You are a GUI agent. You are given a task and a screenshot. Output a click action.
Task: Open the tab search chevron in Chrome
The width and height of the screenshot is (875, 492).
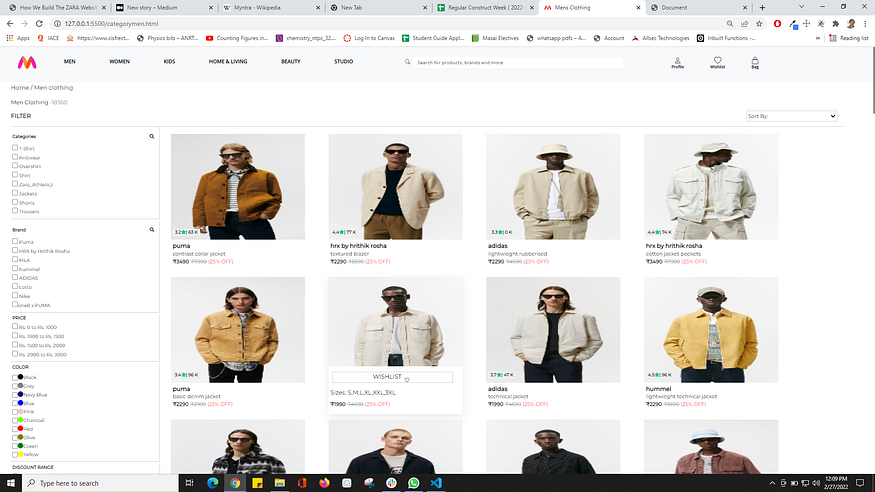(801, 7)
